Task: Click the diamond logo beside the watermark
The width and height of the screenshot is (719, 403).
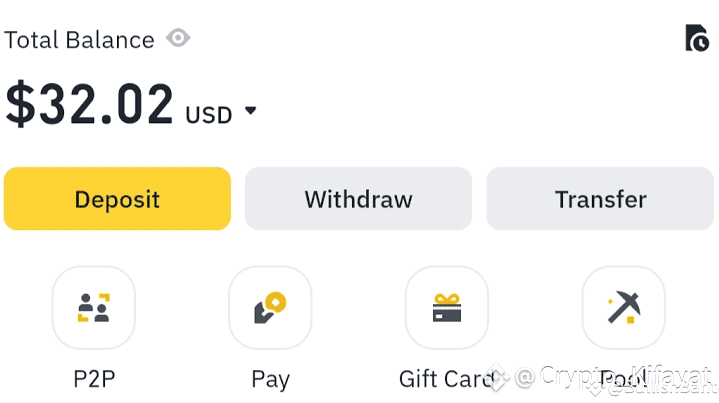Action: click(x=498, y=378)
